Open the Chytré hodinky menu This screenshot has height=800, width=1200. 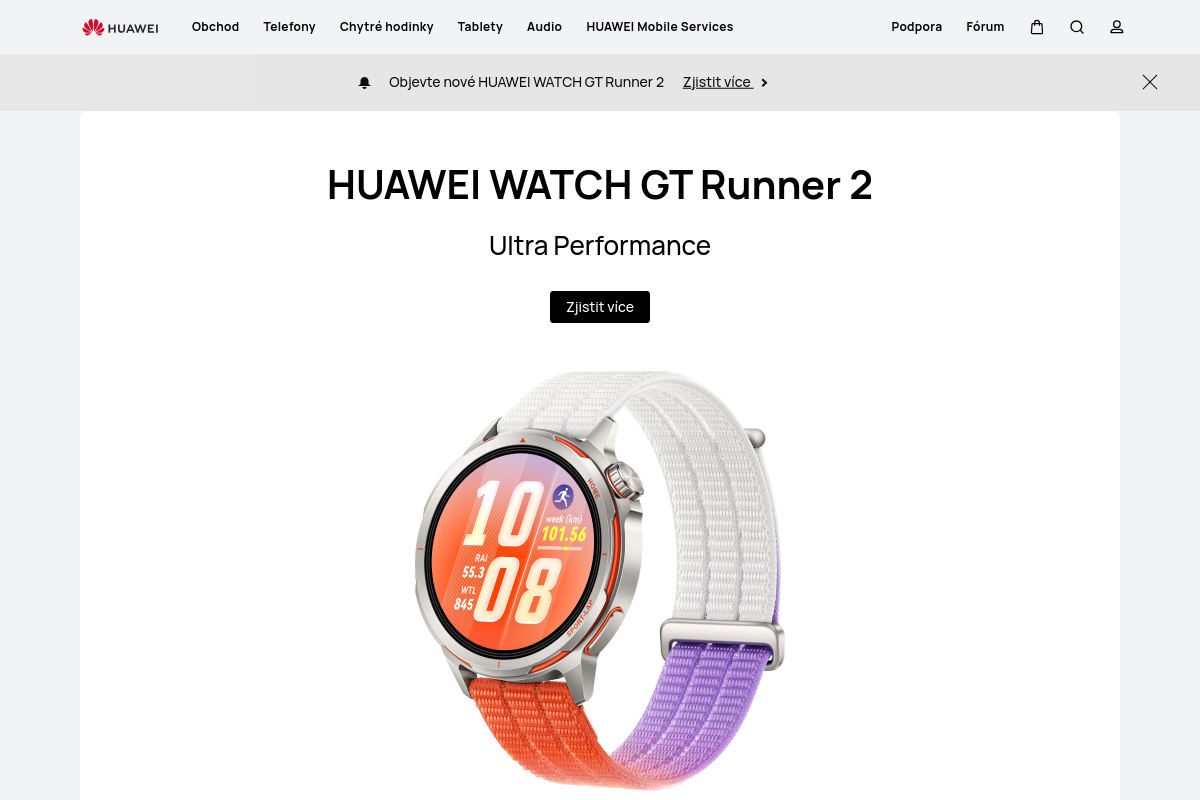387,27
